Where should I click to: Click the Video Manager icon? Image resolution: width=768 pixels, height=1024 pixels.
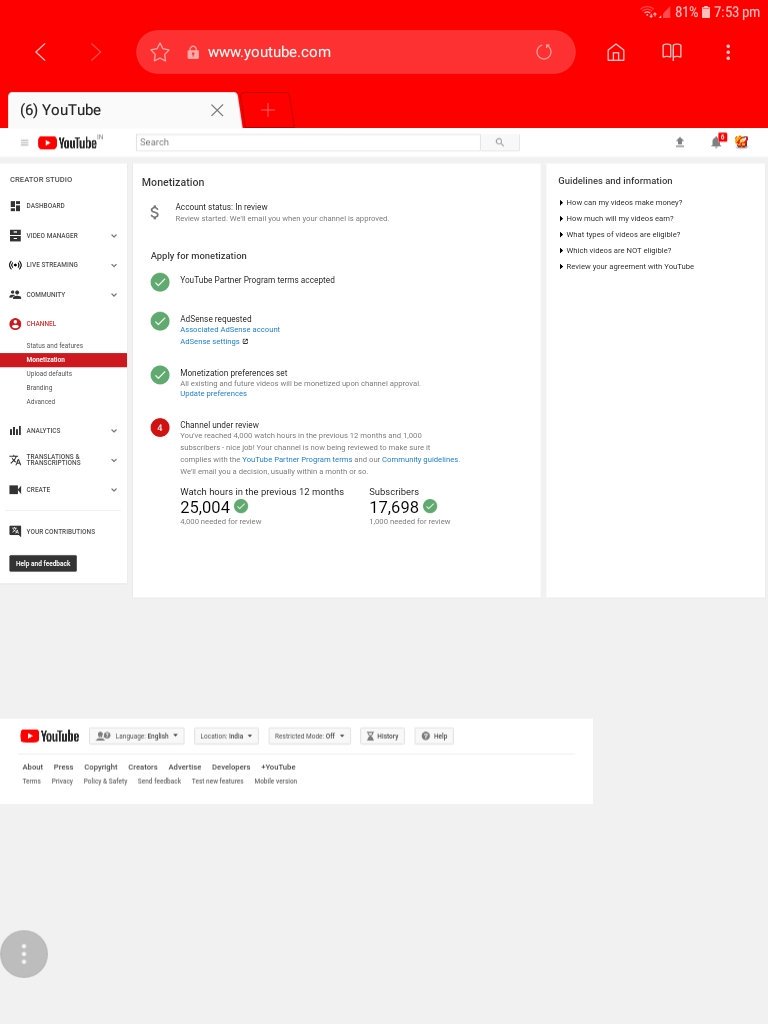(x=15, y=236)
